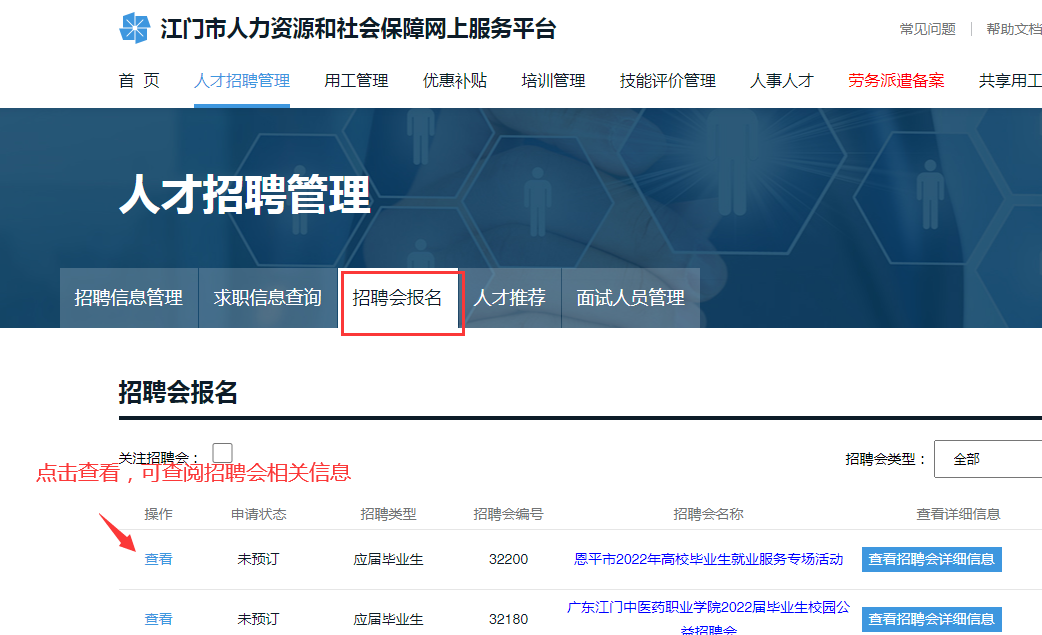Click 查看 for job fair 32200

click(x=158, y=559)
